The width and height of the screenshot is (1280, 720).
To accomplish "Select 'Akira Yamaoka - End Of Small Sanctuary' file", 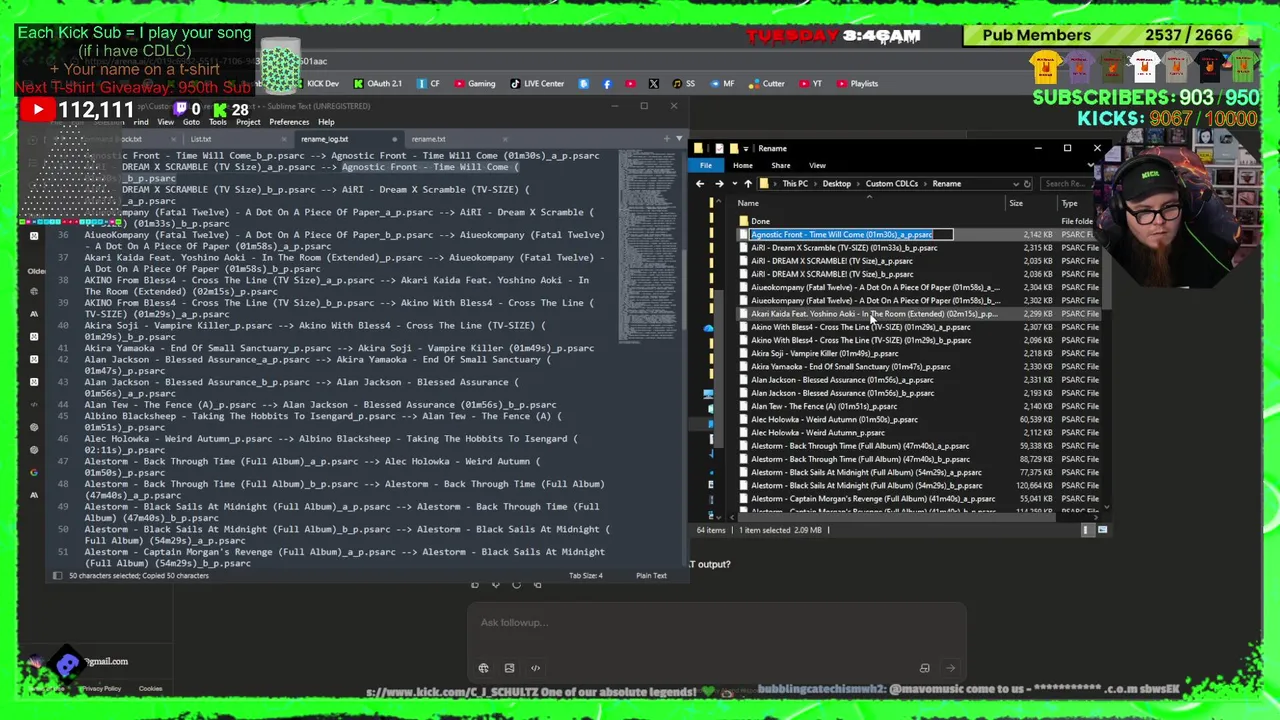I will [x=851, y=366].
